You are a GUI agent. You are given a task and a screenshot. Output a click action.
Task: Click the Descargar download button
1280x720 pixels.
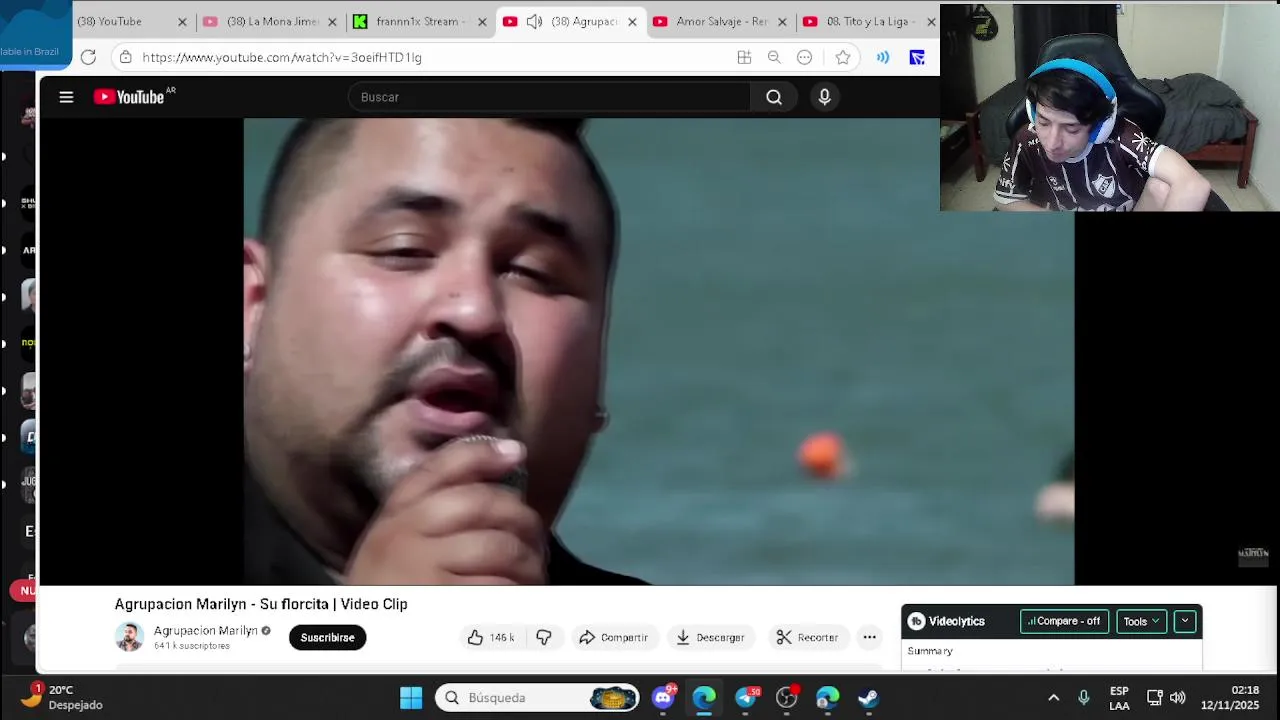pyautogui.click(x=710, y=637)
